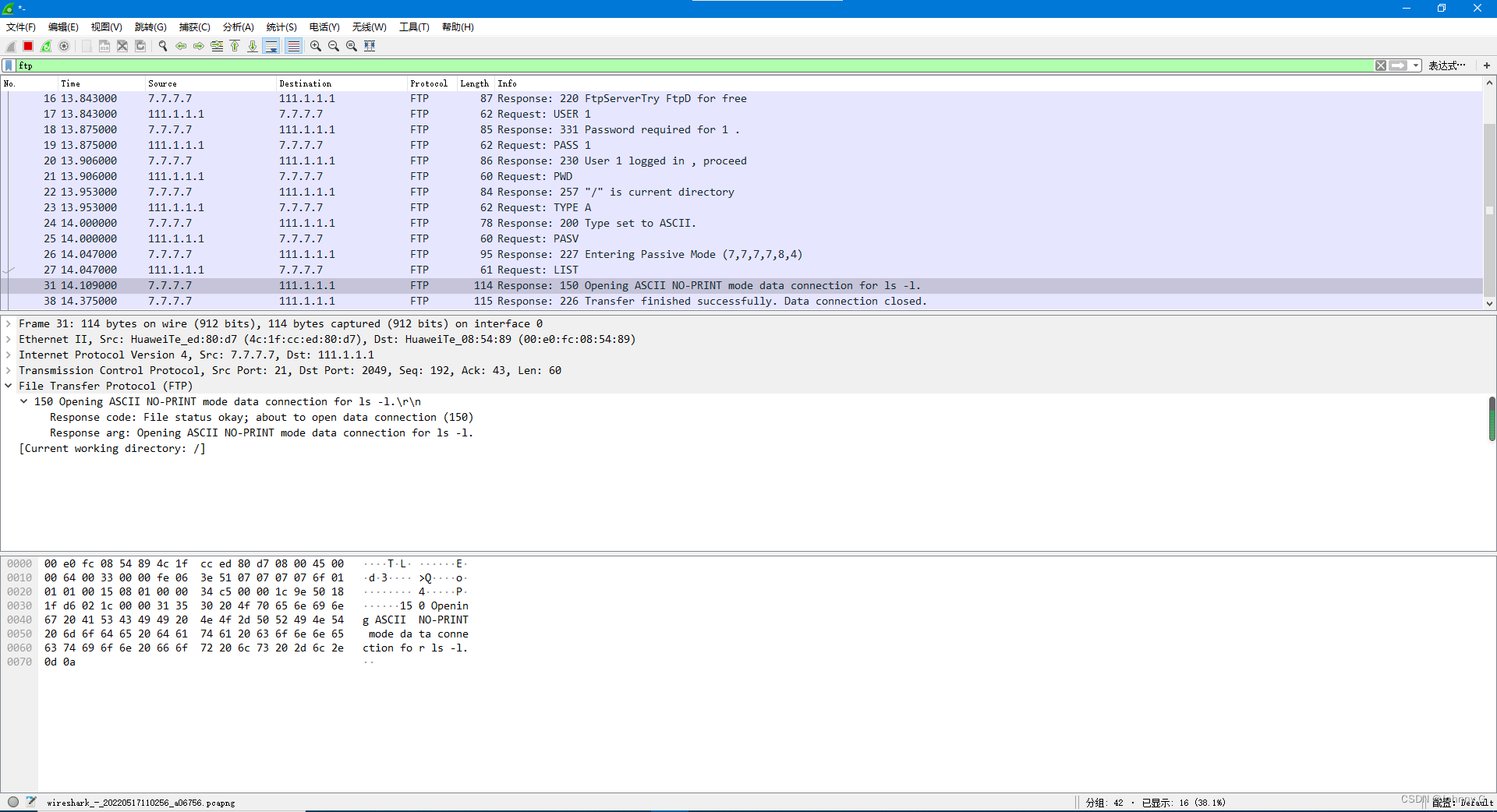Viewport: 1497px width, 812px height.
Task: Open the recent filters dropdown arrow
Action: (1416, 65)
